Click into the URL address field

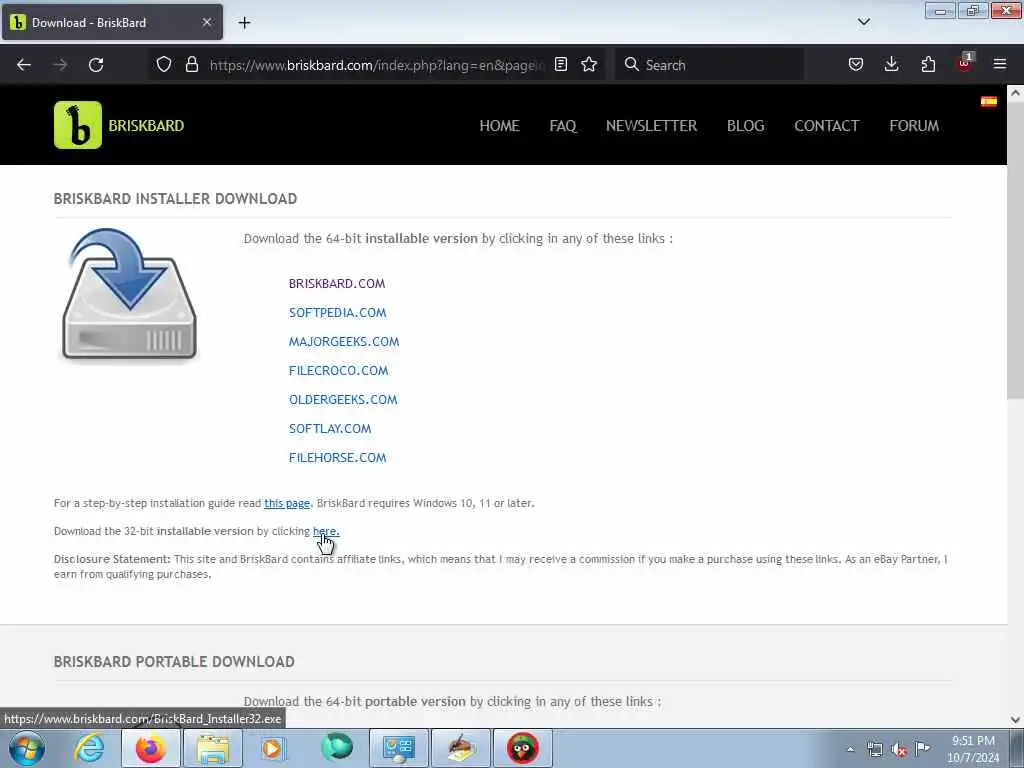pyautogui.click(x=376, y=65)
